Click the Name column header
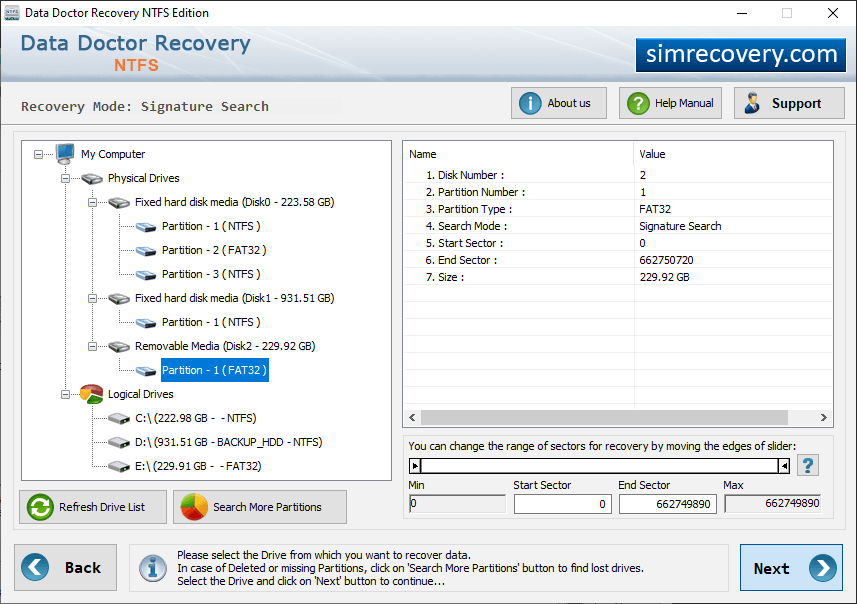Screen dimensions: 857x604 519,154
